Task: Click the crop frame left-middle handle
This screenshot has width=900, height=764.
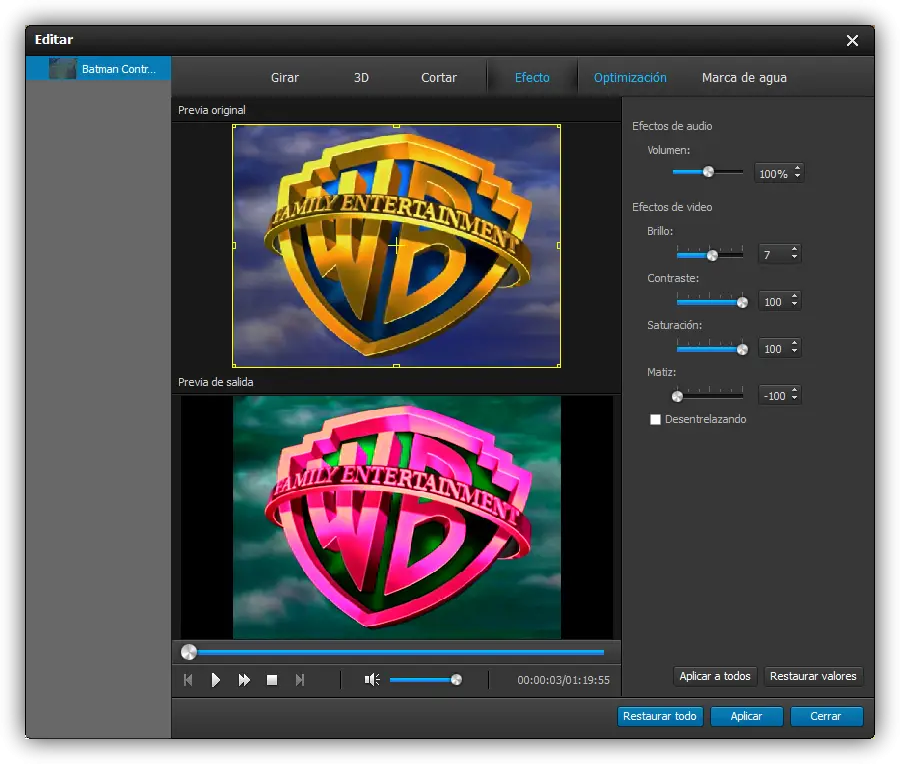Action: 234,246
